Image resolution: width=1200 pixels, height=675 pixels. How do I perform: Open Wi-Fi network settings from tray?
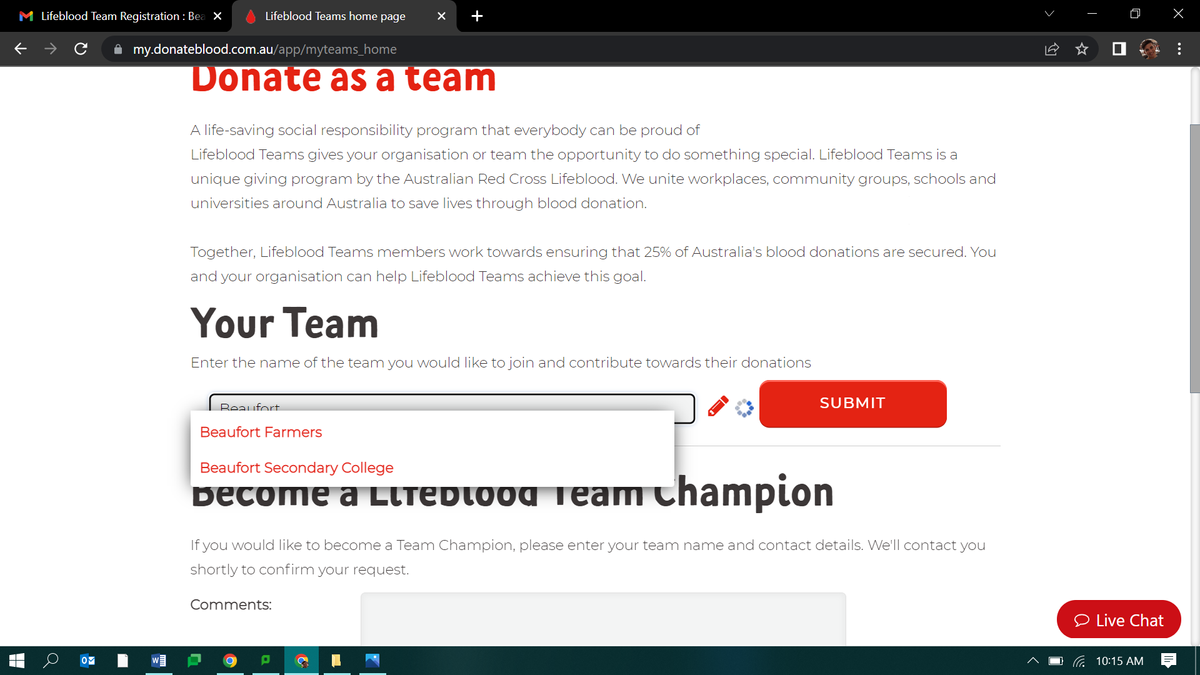[x=1078, y=661]
